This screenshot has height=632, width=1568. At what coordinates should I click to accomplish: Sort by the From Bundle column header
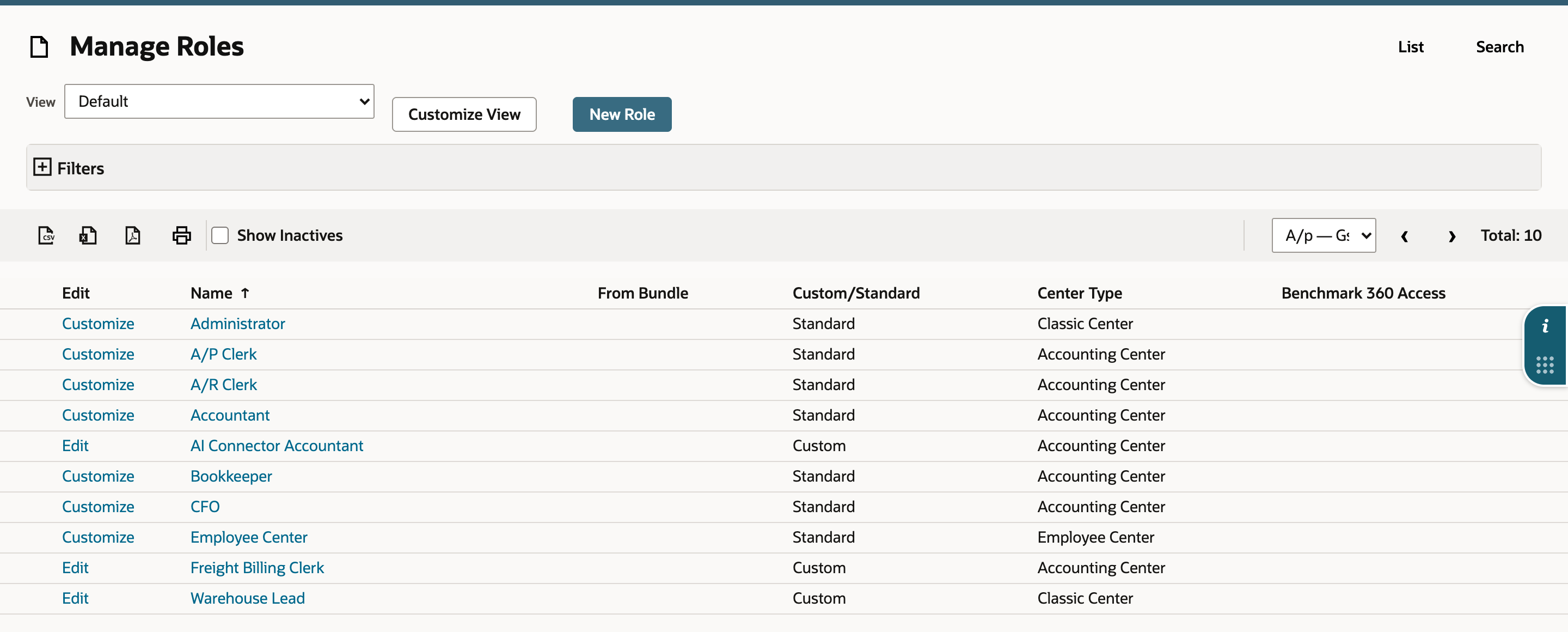click(643, 294)
